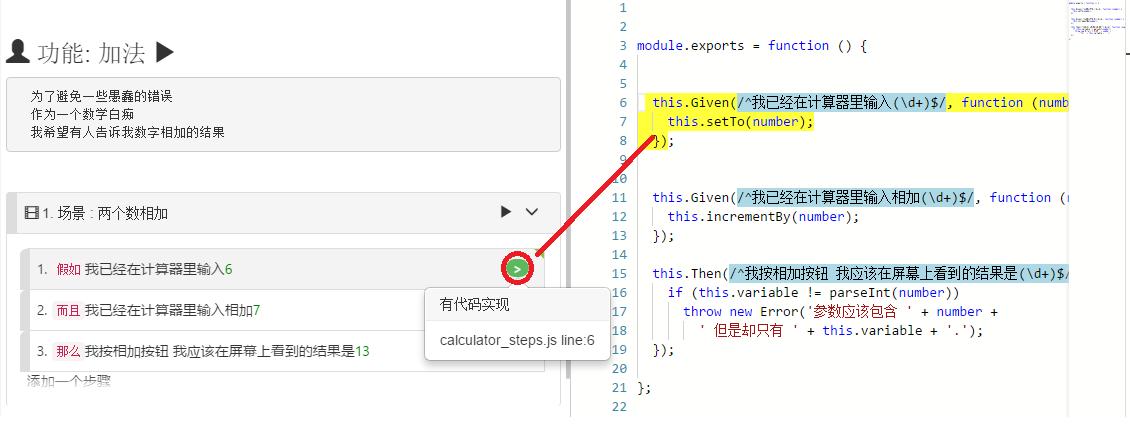Screen dimensions: 1130x437
Task: Click the 而且 keyword in step 2
Action: (68, 310)
